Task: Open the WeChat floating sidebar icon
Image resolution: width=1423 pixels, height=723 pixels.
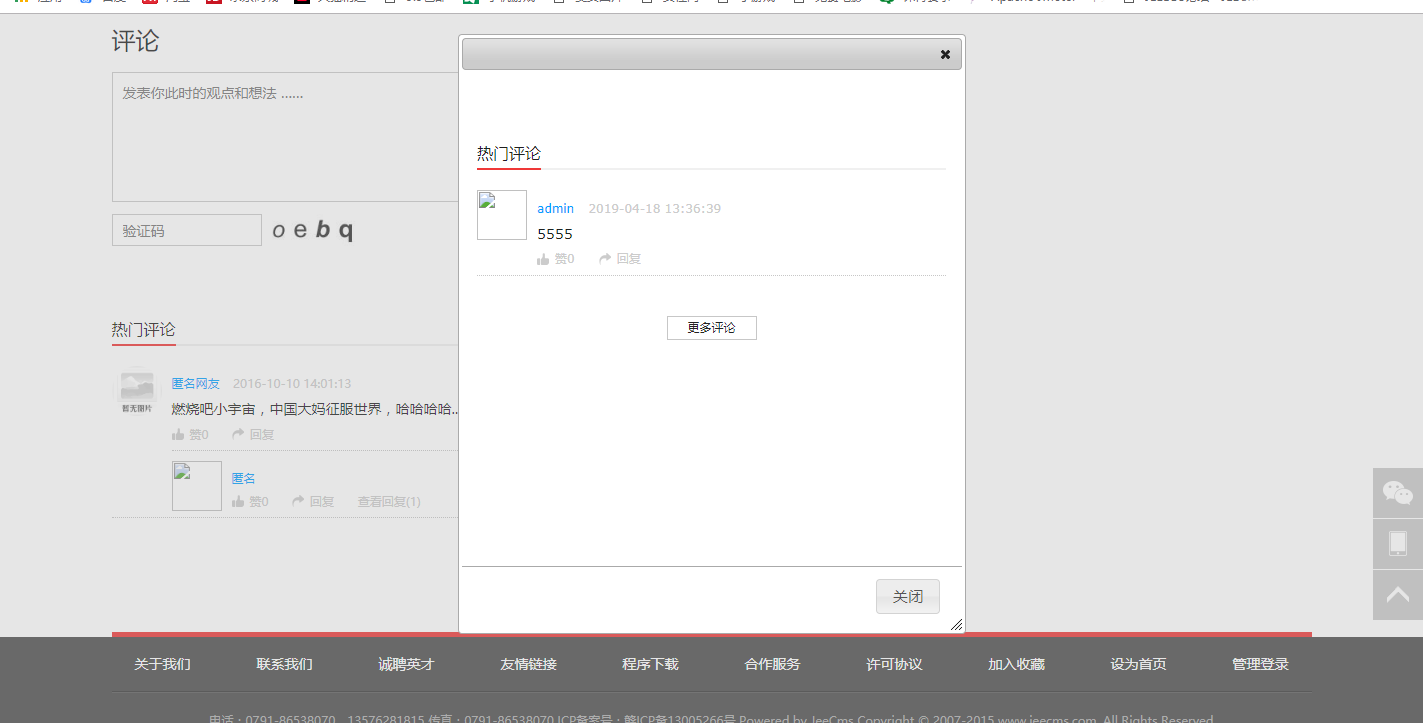Action: 1398,492
